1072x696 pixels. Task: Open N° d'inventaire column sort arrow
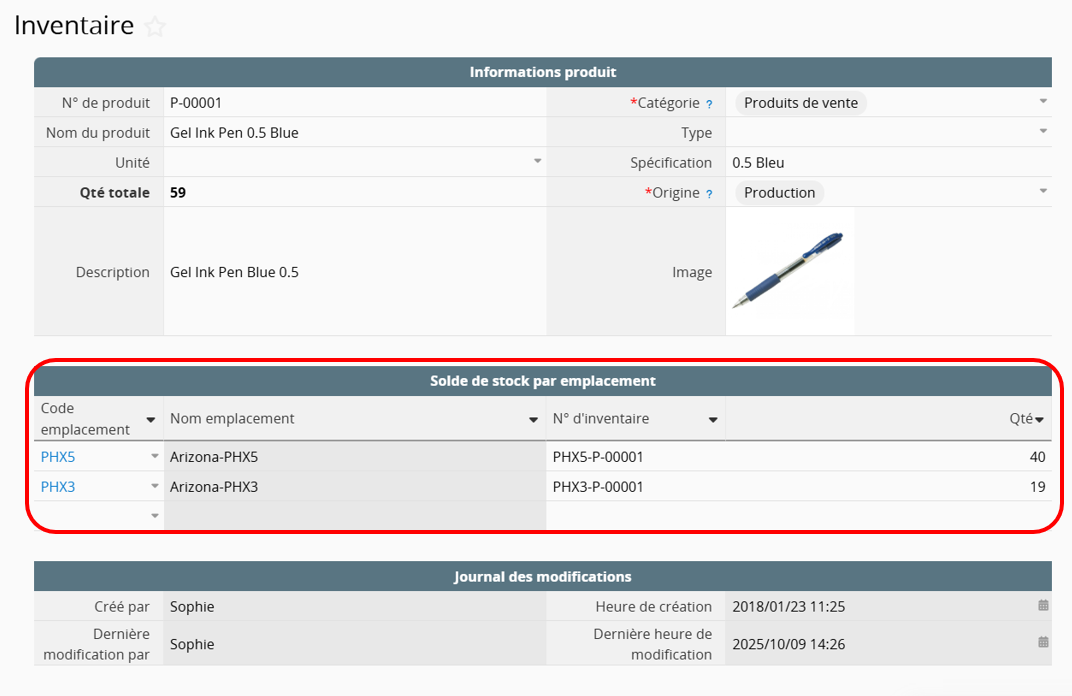713,420
